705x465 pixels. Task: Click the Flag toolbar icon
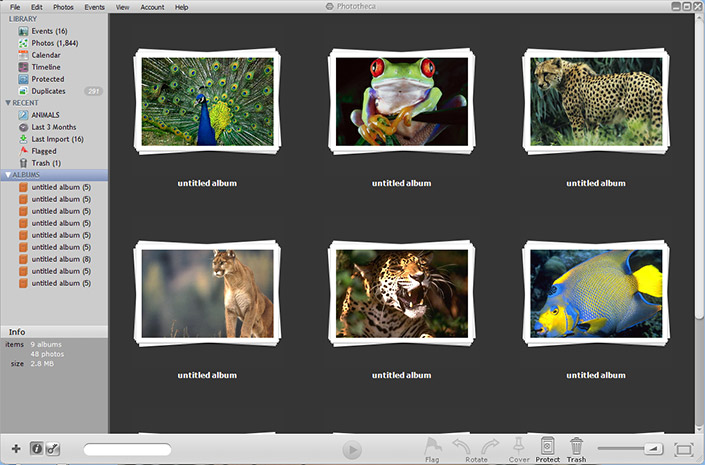click(432, 449)
